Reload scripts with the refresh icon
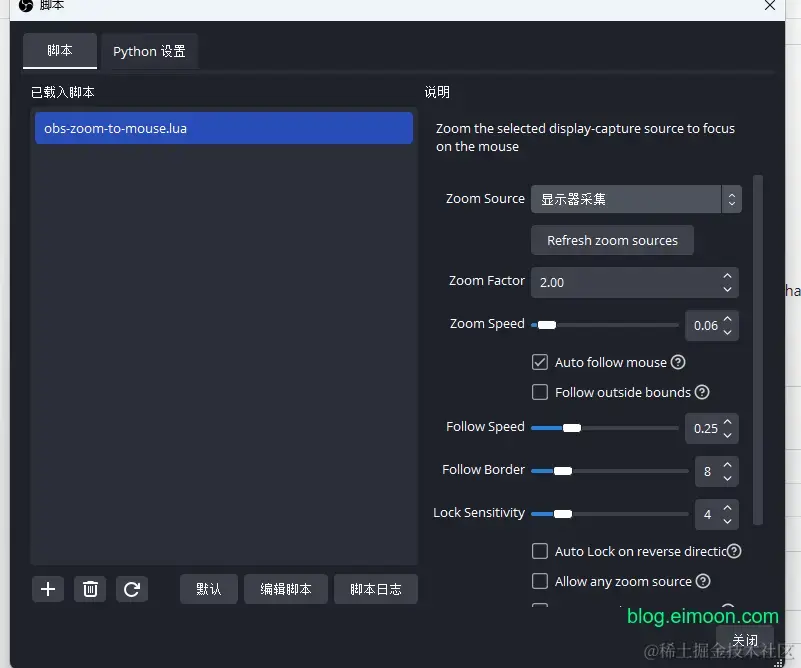This screenshot has height=668, width=801. [132, 589]
